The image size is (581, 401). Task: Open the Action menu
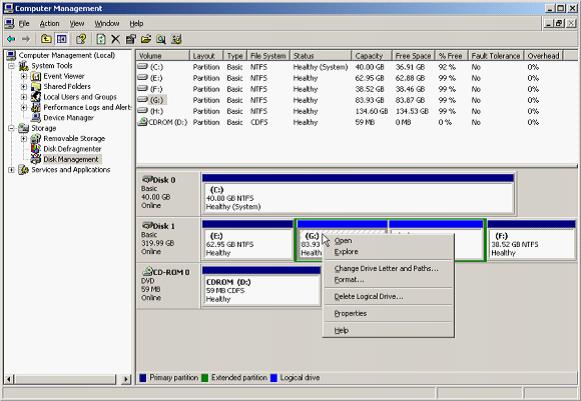point(49,24)
